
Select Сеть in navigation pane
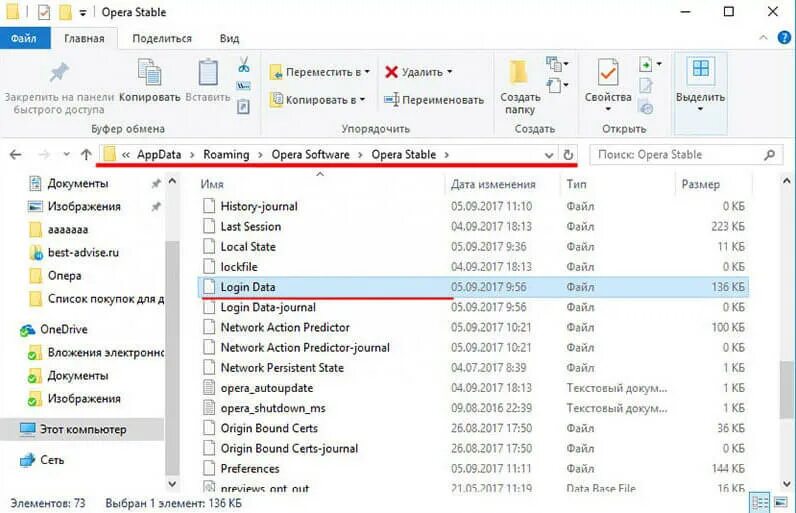click(42, 460)
